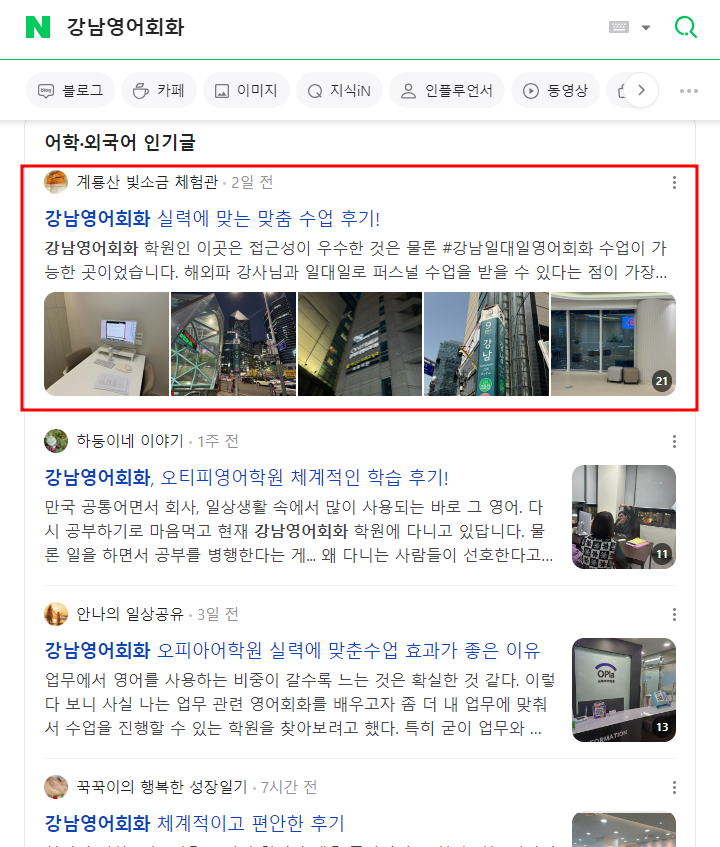The image size is (720, 847).
Task: Switch to the 블로그 tab
Action: (70, 90)
